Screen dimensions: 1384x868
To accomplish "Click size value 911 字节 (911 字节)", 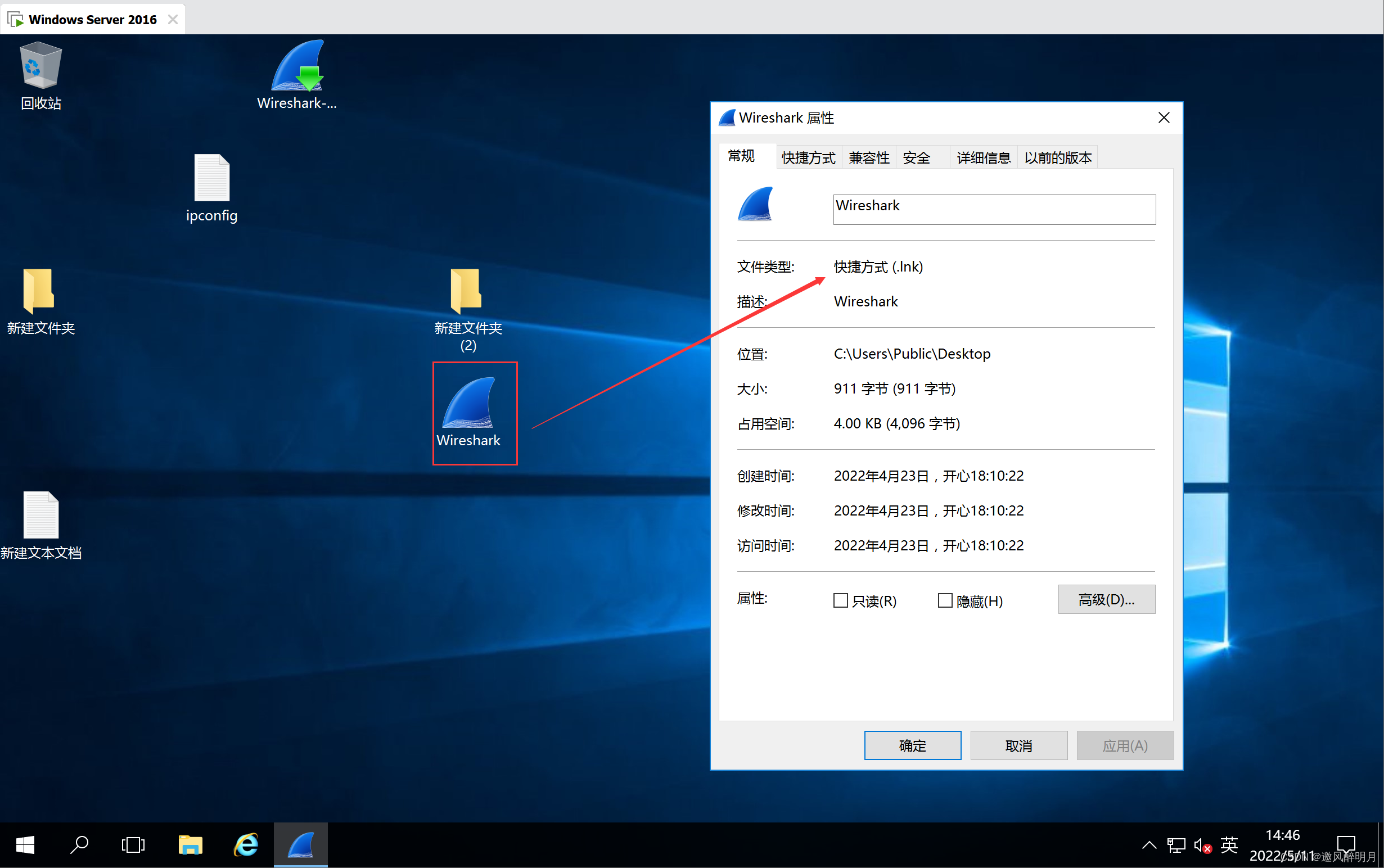I will 894,389.
